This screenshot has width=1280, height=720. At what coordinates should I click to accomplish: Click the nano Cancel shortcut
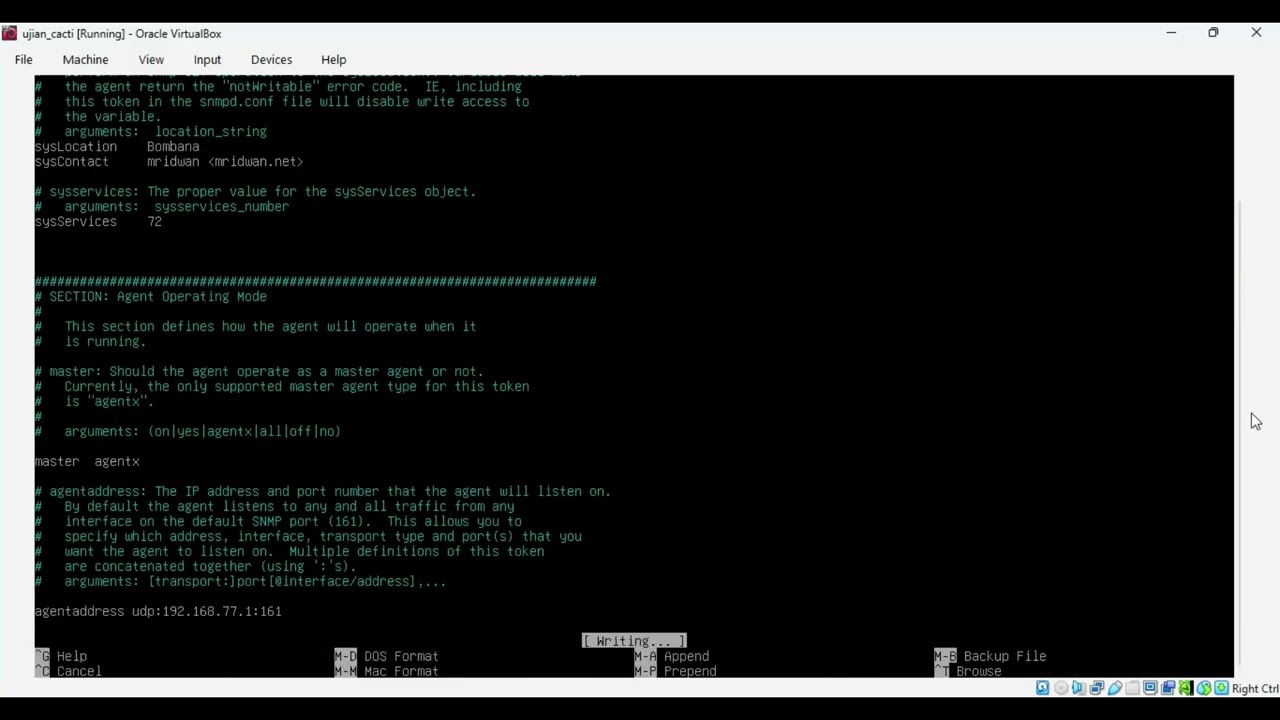[68, 671]
